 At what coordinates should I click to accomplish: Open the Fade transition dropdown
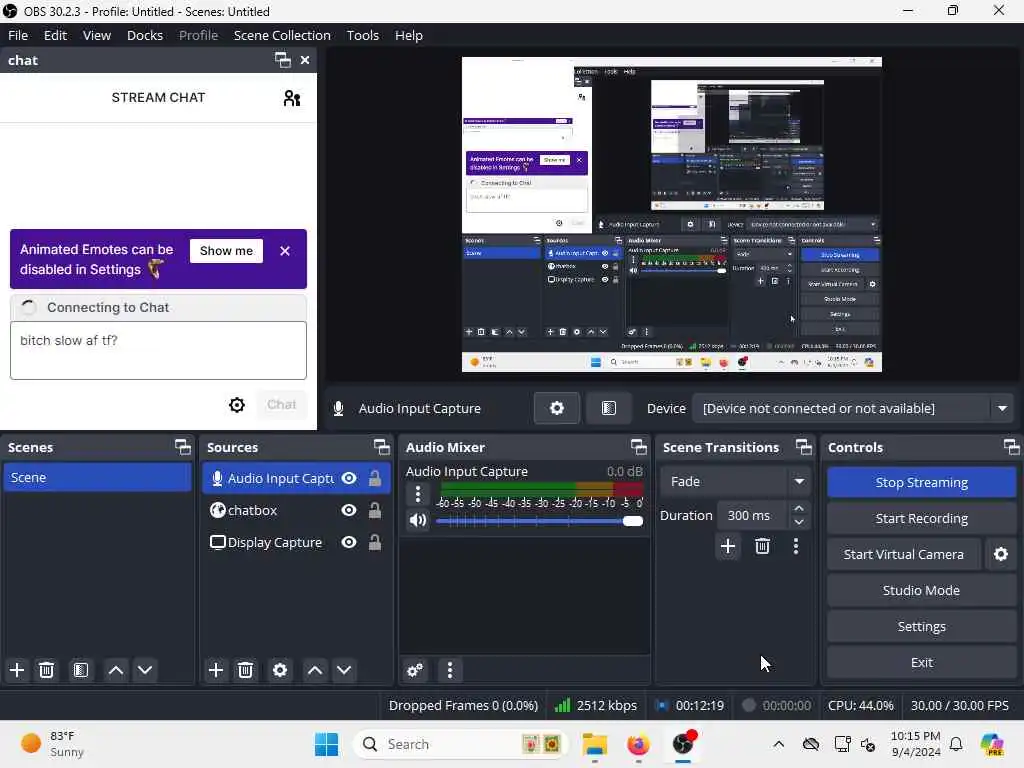coord(734,481)
